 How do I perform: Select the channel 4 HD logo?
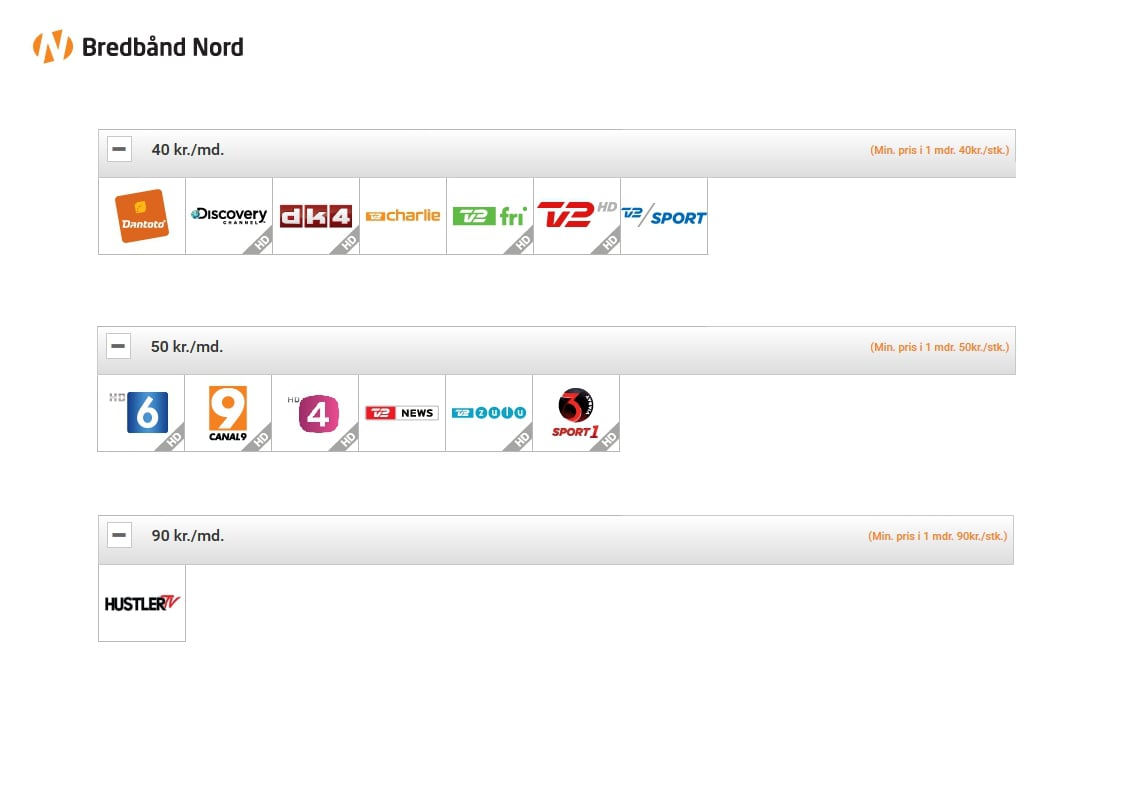pyautogui.click(x=315, y=413)
